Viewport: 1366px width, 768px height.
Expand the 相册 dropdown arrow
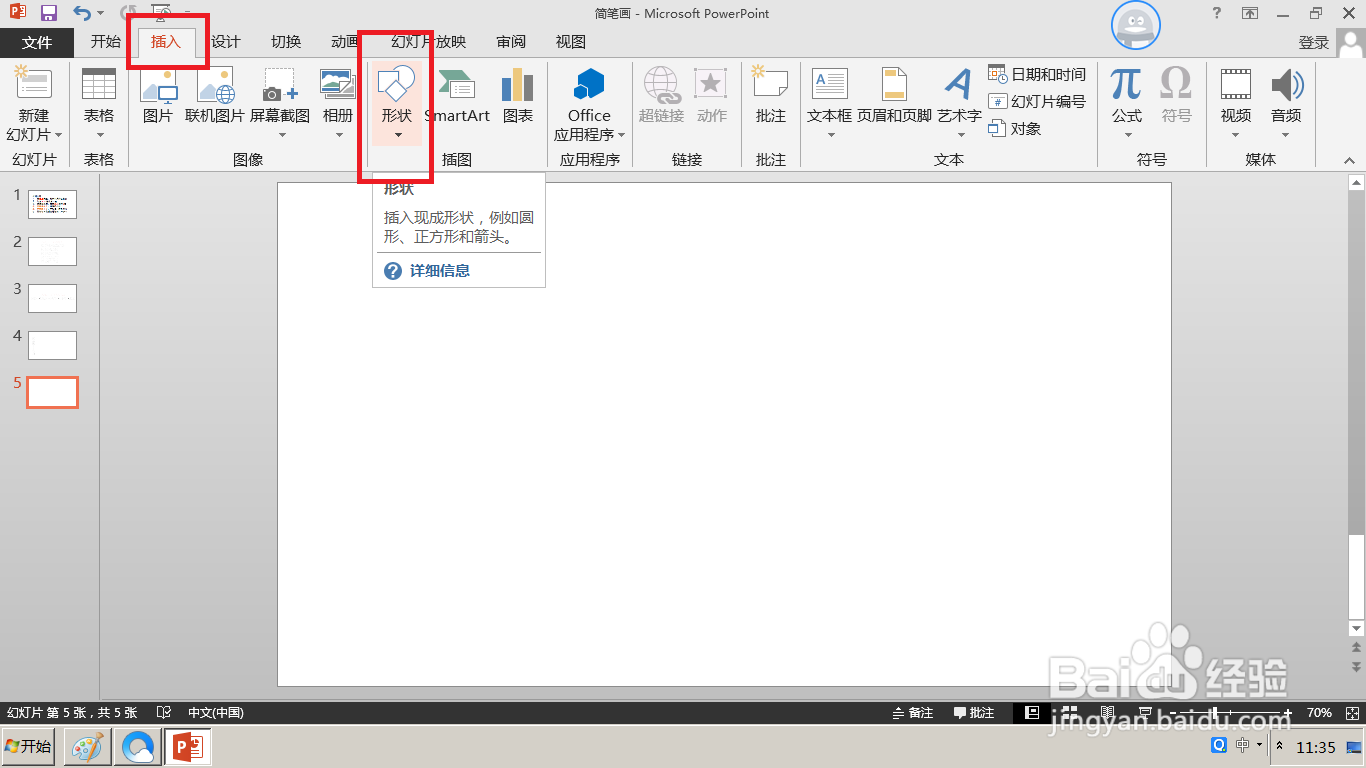(337, 135)
